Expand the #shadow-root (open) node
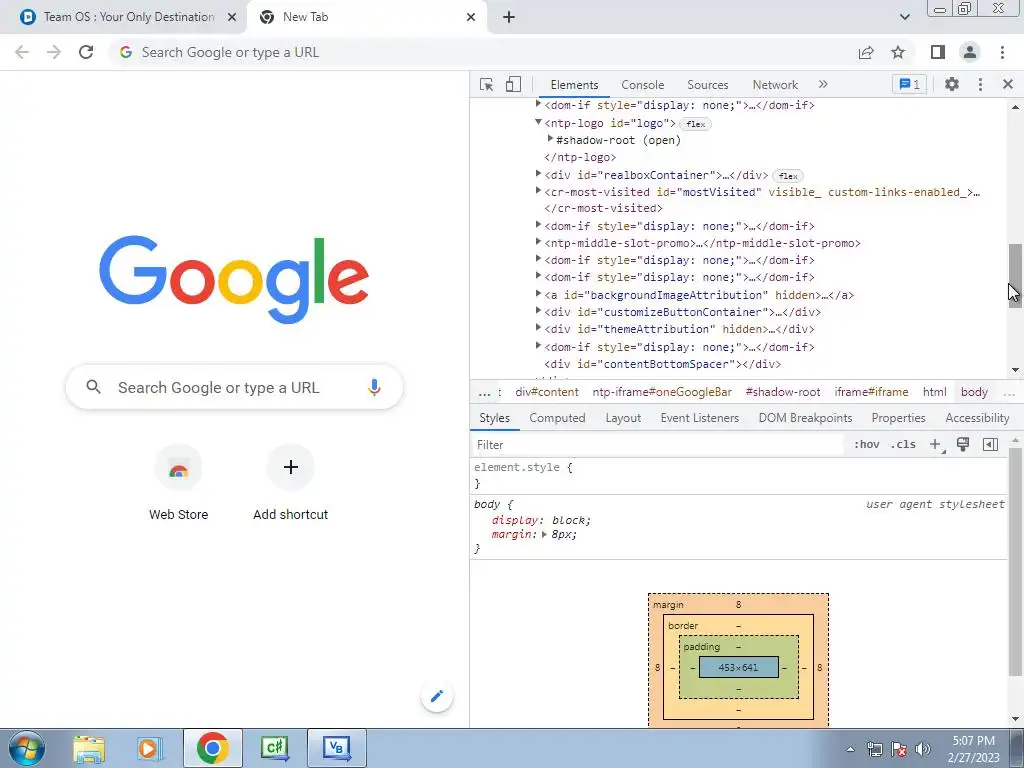This screenshot has width=1024, height=768. (x=550, y=139)
